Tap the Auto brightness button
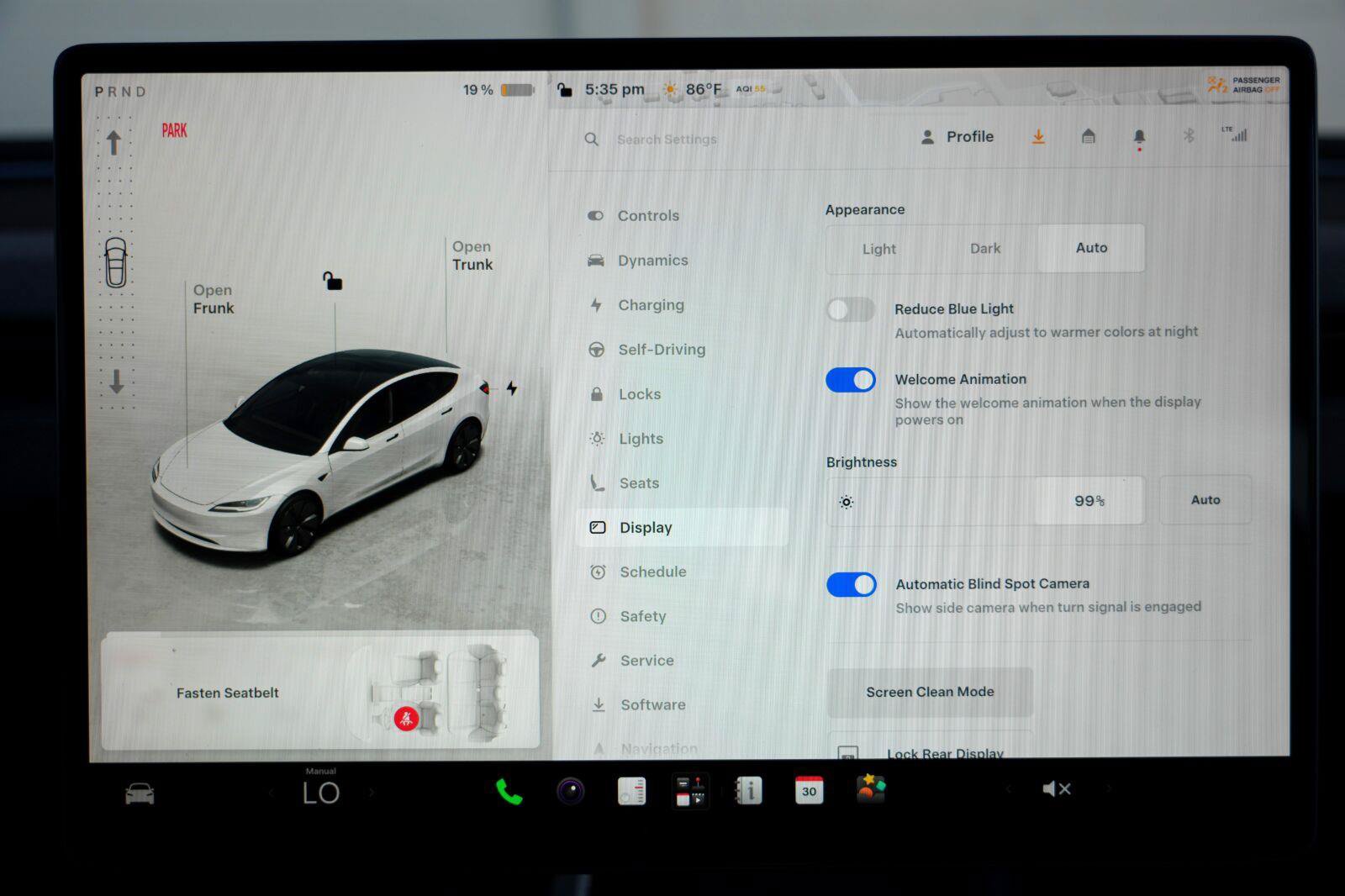The height and width of the screenshot is (896, 1345). [x=1205, y=500]
